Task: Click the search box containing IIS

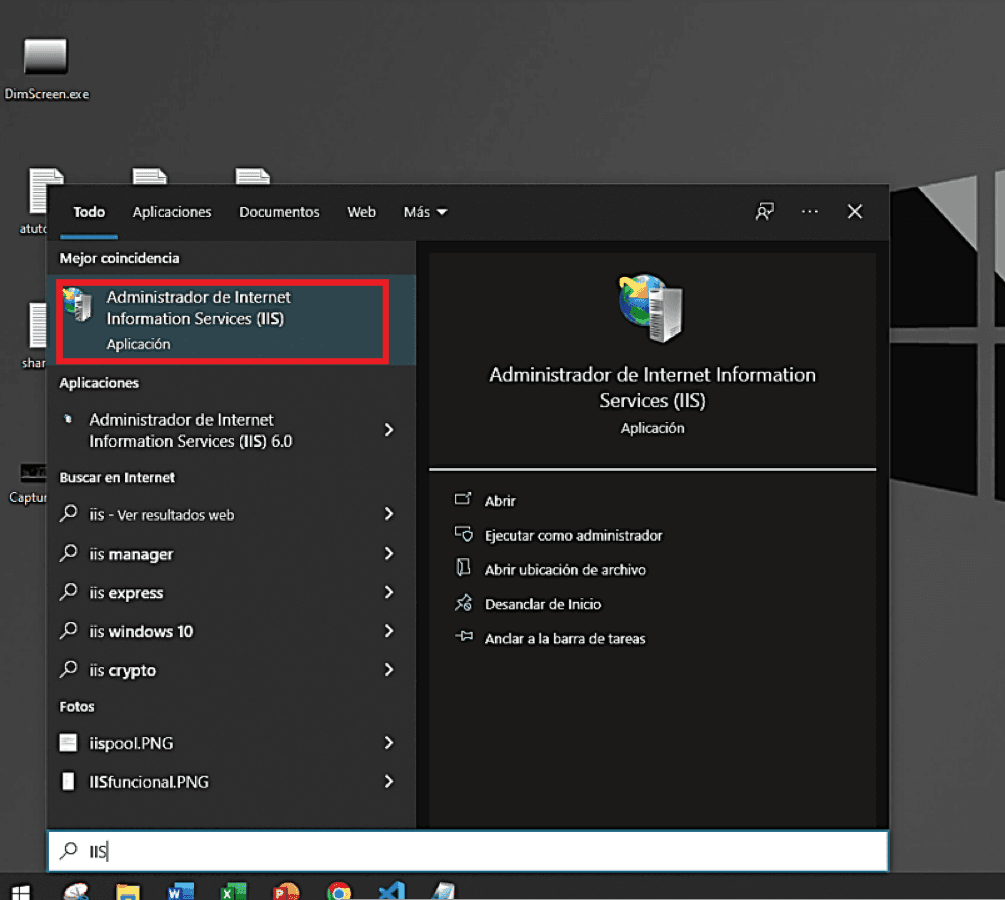Action: [467, 851]
